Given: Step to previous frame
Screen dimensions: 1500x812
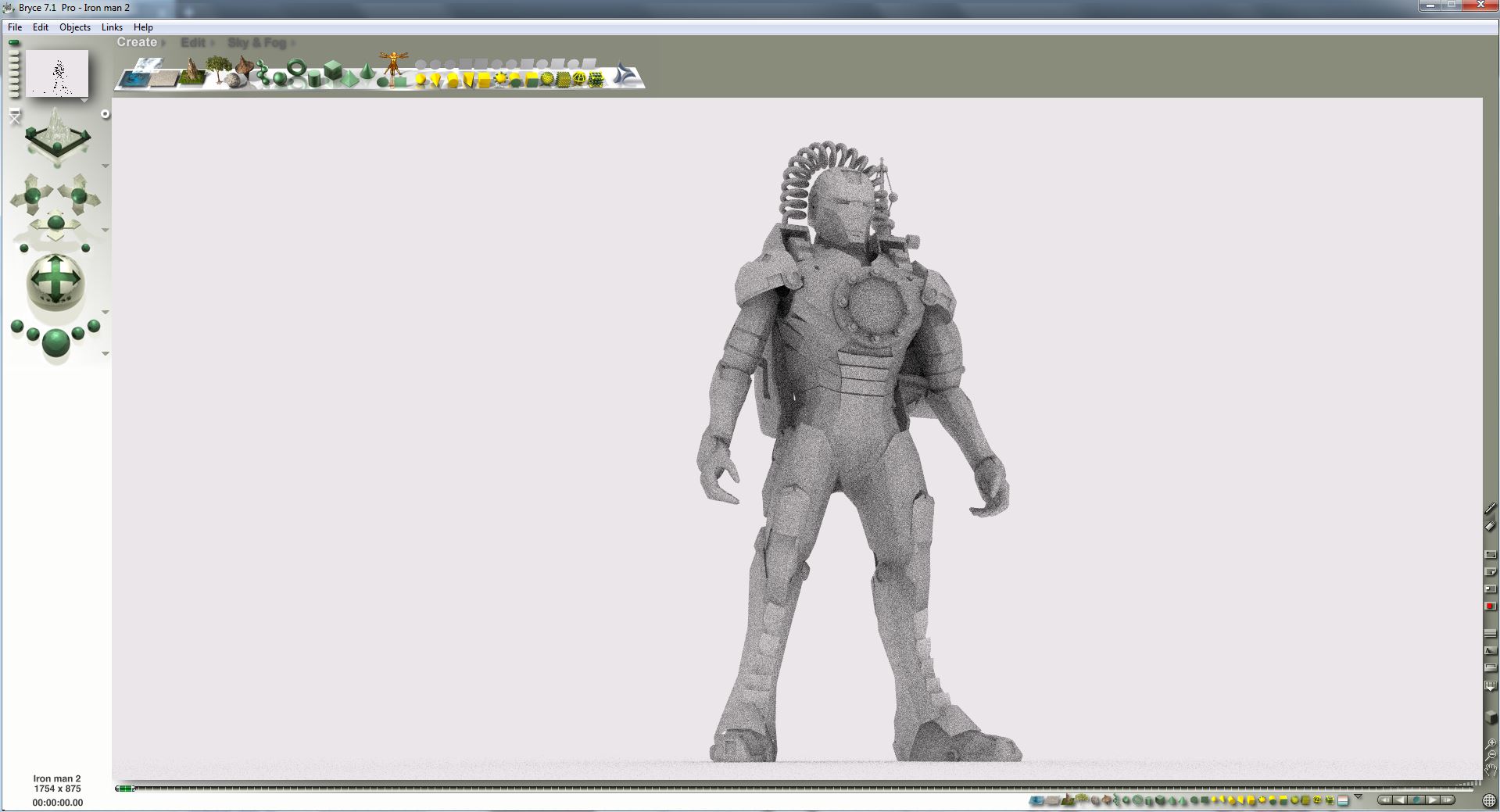Looking at the screenshot, I should 1399,800.
